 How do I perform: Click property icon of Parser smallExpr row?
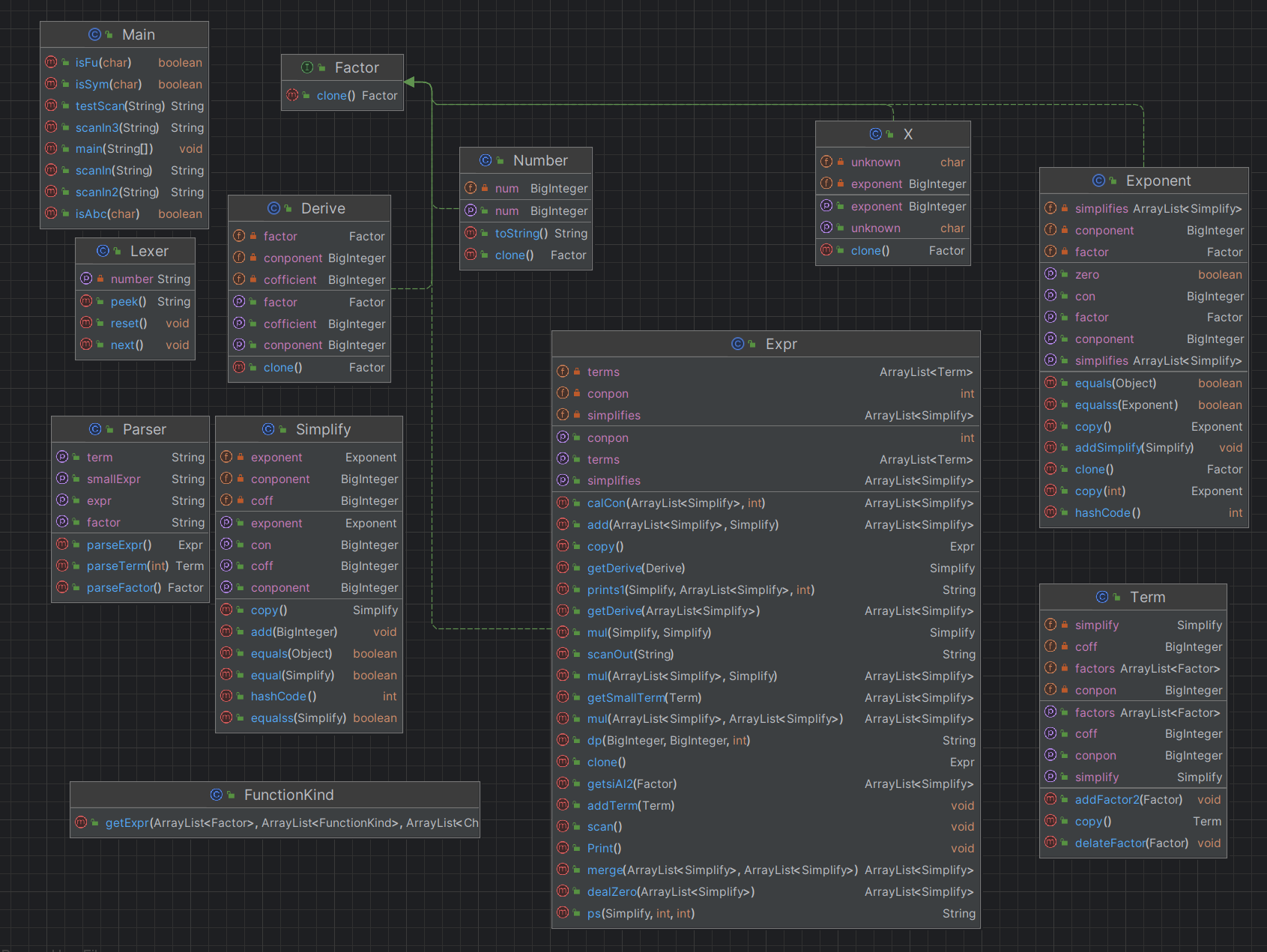(62, 479)
